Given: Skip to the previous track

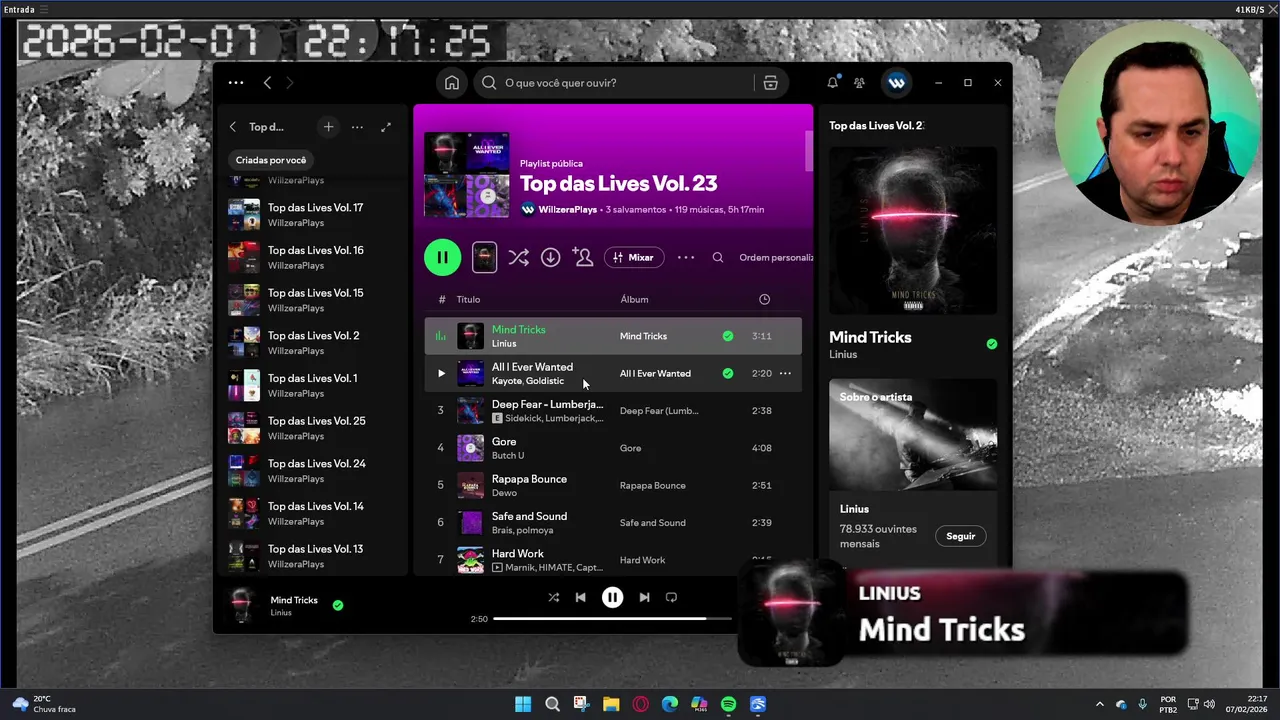Looking at the screenshot, I should [580, 597].
